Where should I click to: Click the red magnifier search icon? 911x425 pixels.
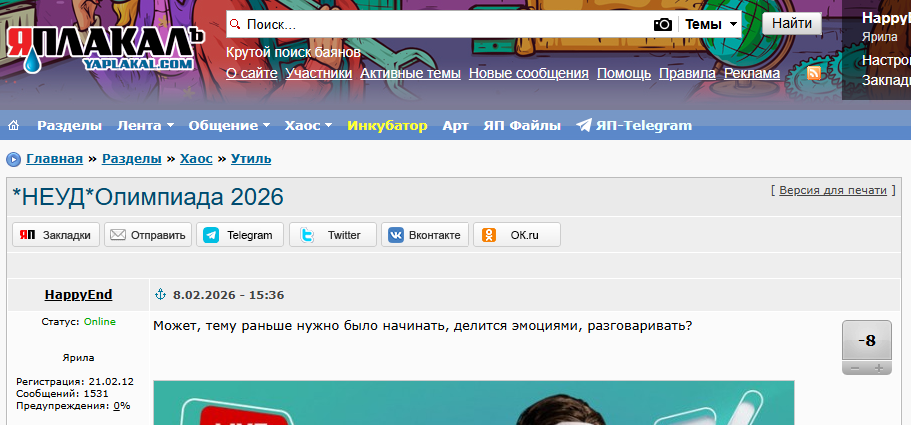pos(235,24)
